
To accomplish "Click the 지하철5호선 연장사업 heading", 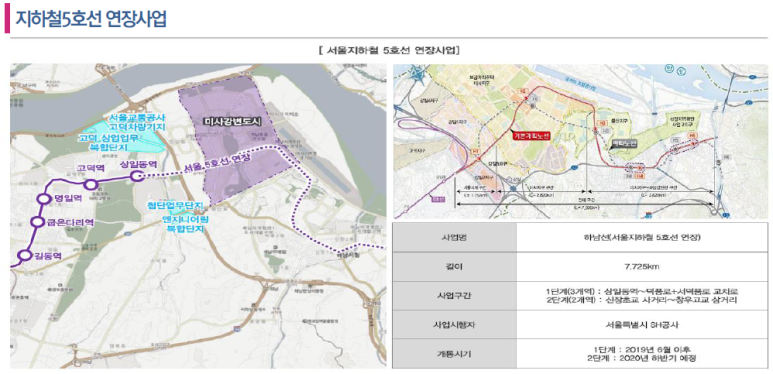I will coord(91,18).
